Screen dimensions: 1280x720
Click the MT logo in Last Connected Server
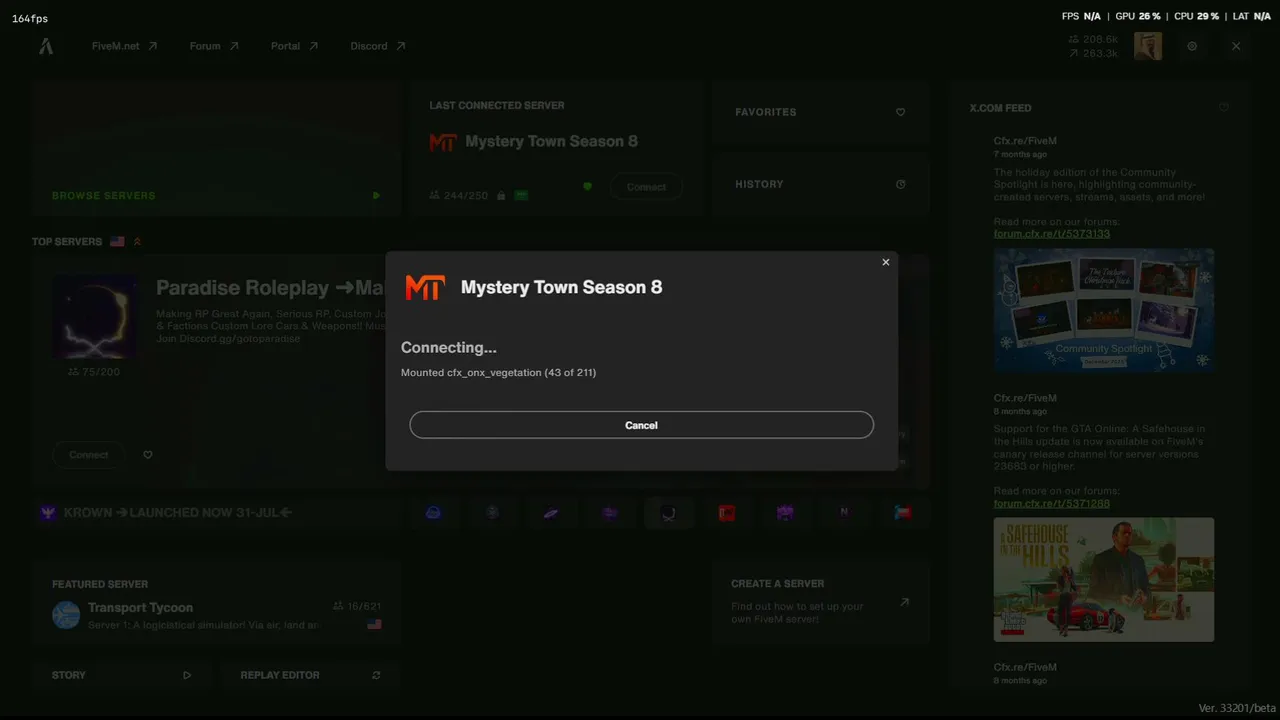point(443,142)
